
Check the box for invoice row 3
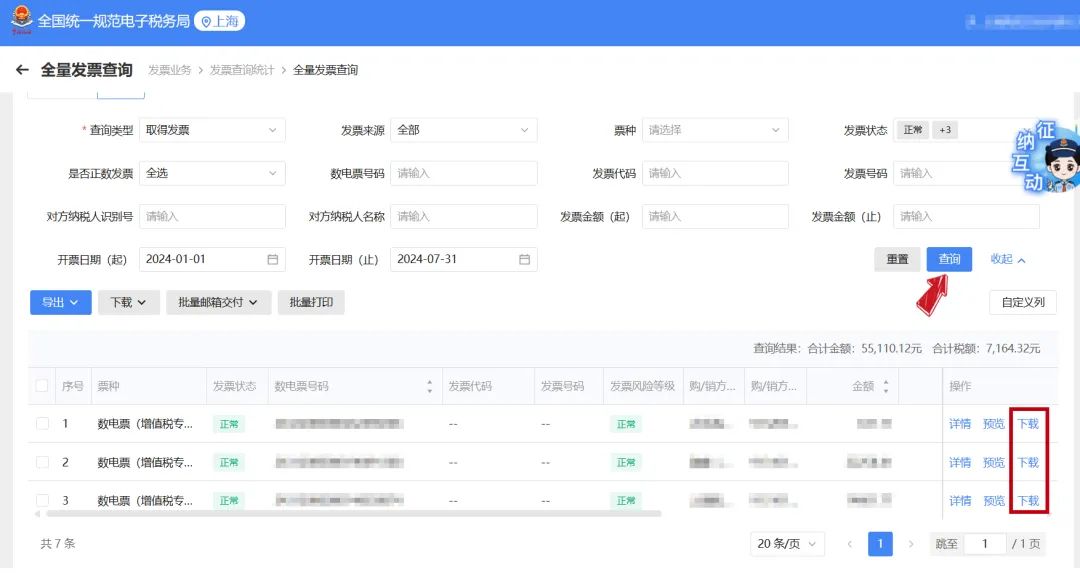(42, 500)
